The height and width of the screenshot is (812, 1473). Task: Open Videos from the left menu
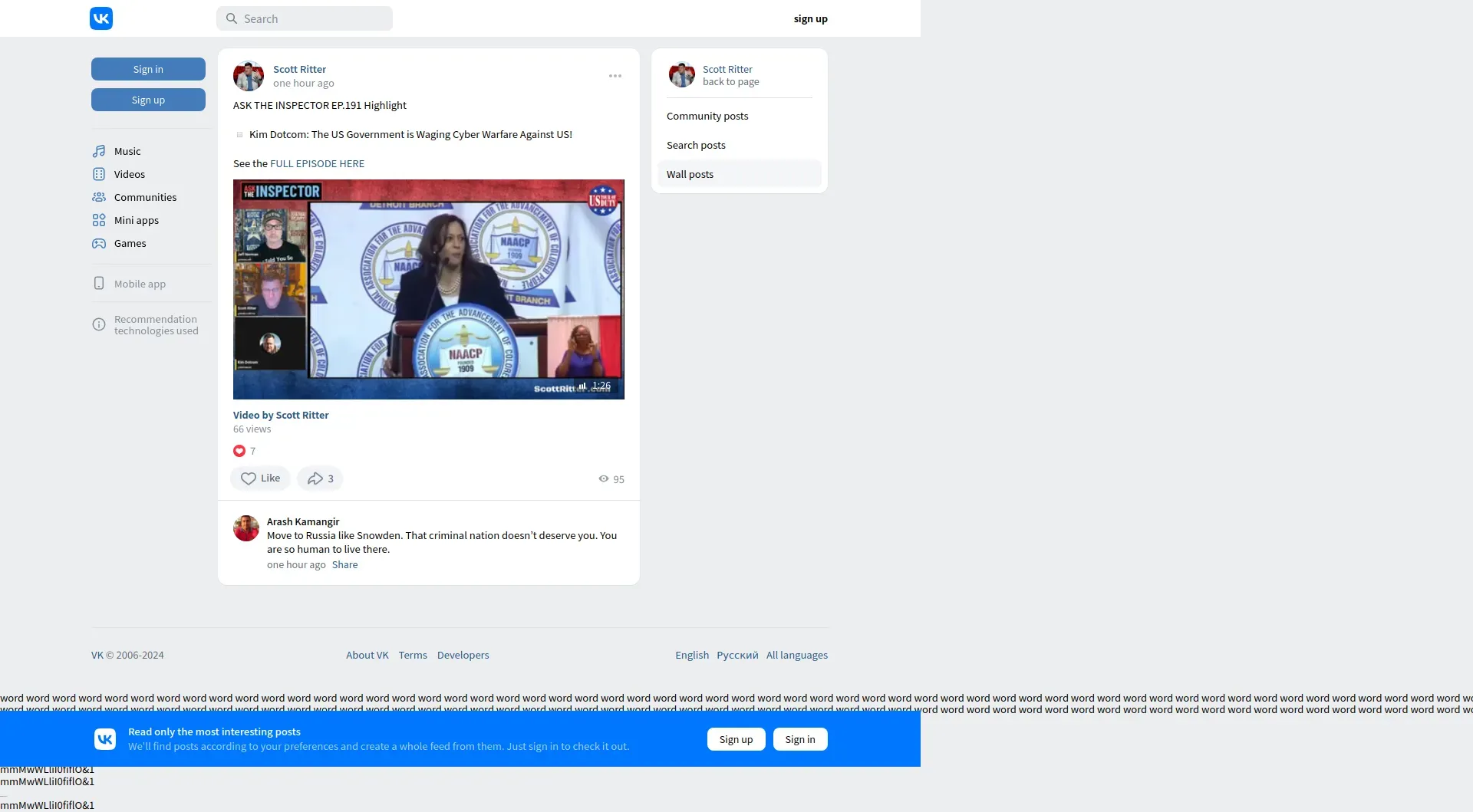tap(130, 174)
